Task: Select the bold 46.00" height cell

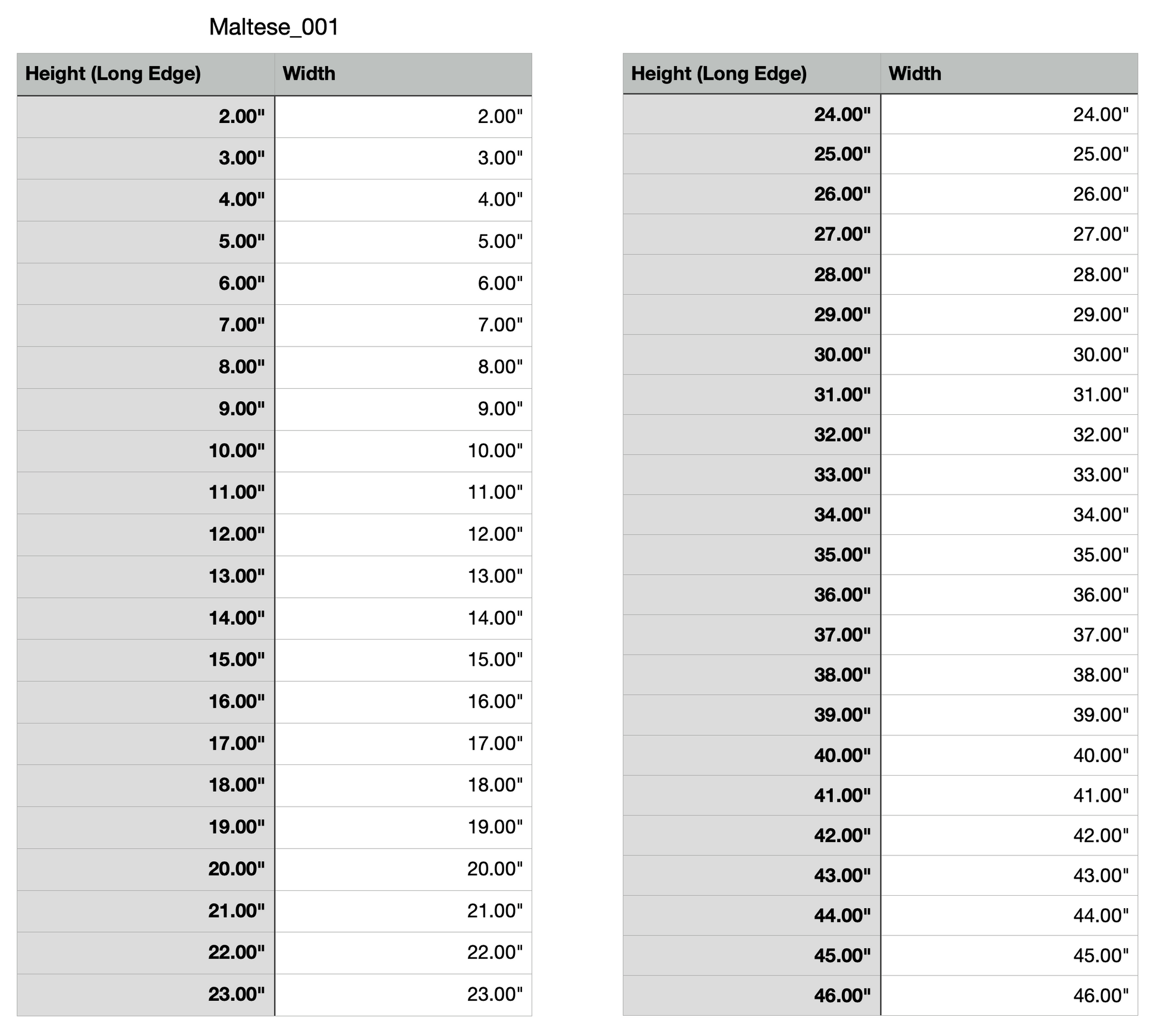Action: click(842, 996)
